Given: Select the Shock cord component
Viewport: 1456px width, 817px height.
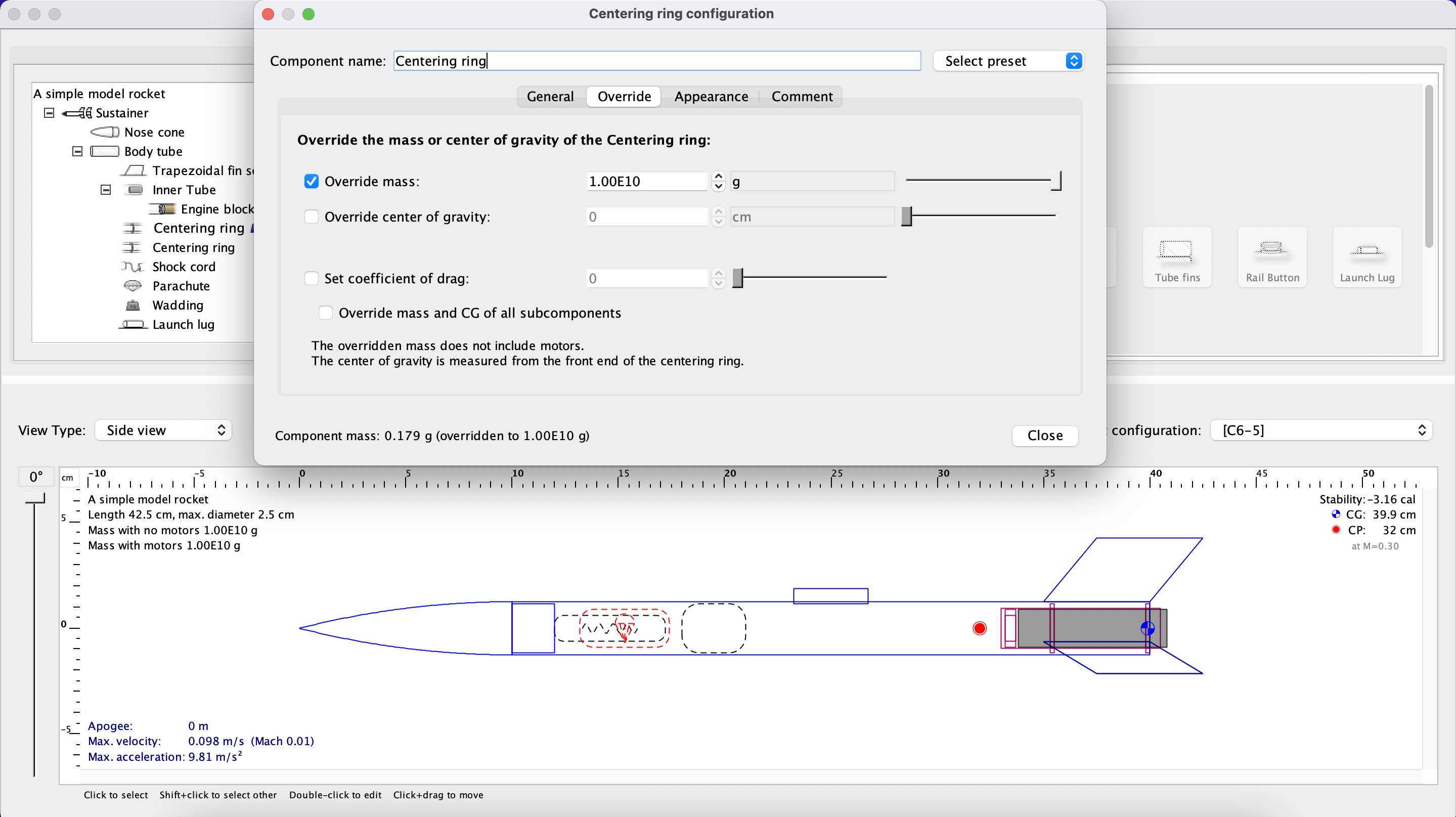Looking at the screenshot, I should click(x=184, y=266).
